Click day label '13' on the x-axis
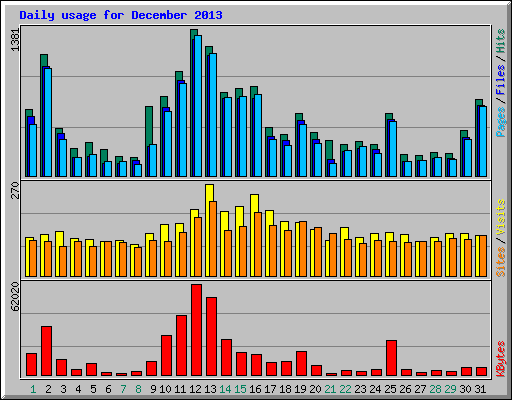 pyautogui.click(x=210, y=389)
